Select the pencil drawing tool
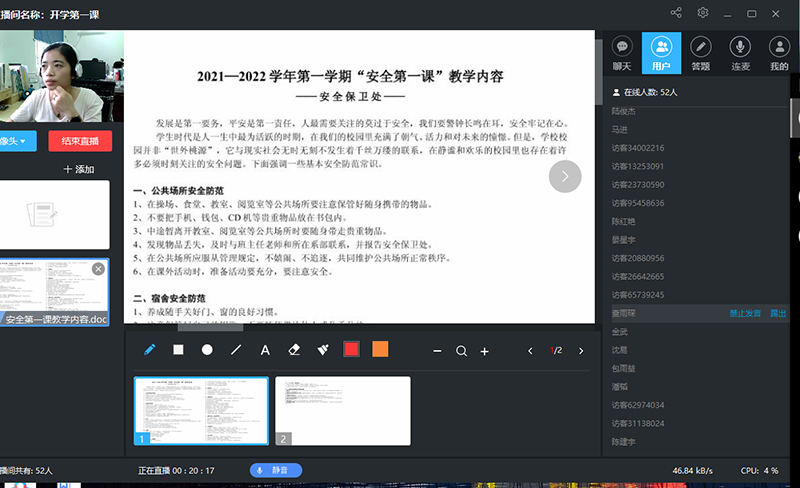The height and width of the screenshot is (488, 800). click(150, 350)
